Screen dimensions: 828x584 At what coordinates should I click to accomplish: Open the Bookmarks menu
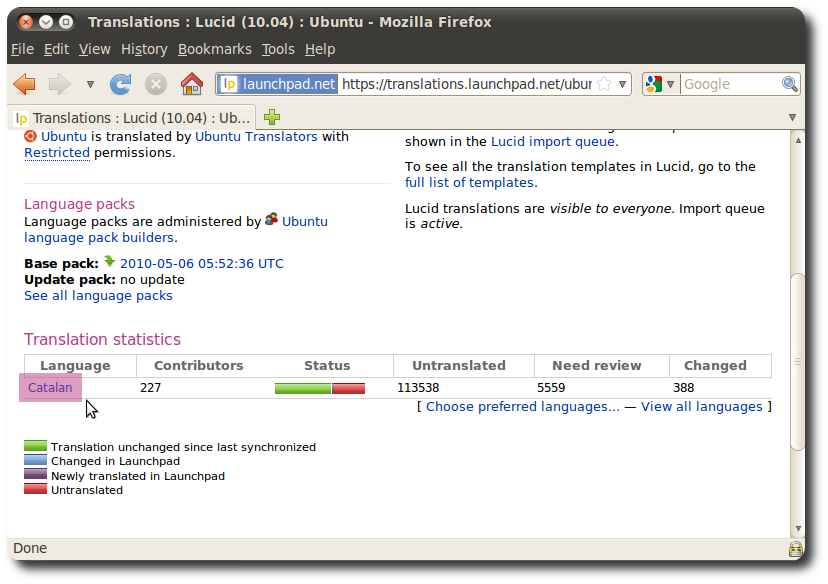point(214,49)
